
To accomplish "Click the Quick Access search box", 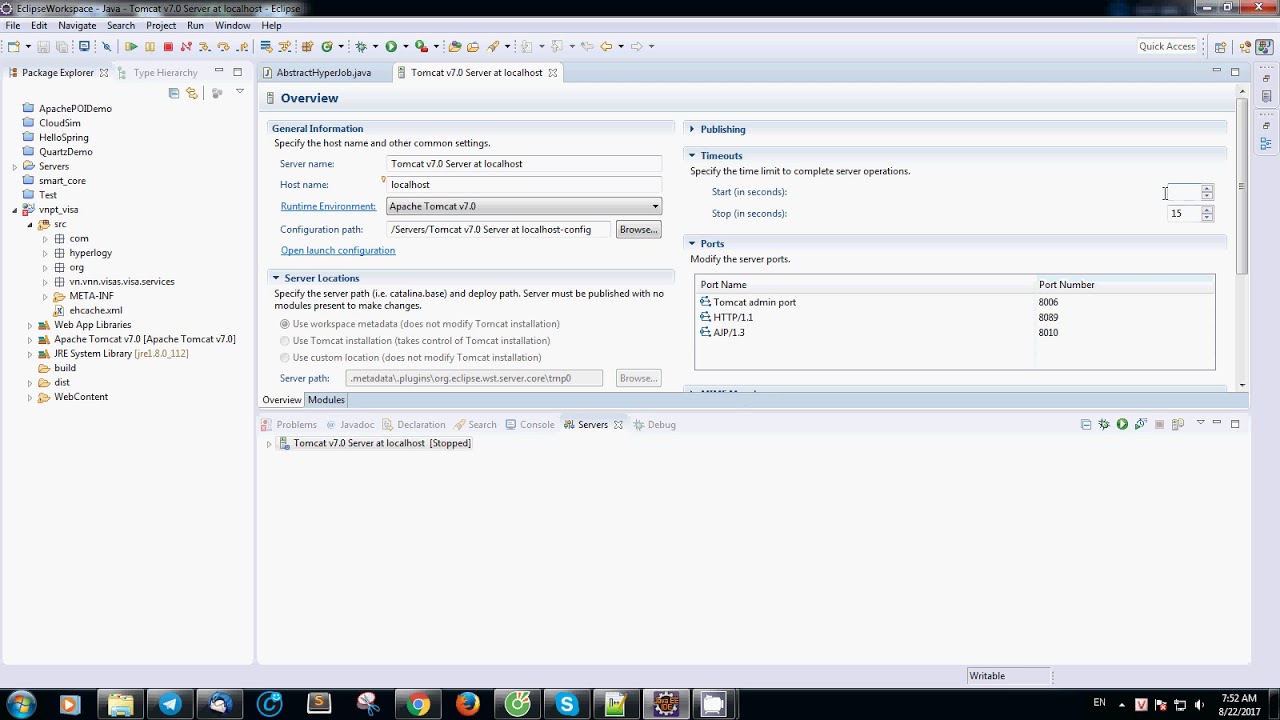I will pos(1167,47).
